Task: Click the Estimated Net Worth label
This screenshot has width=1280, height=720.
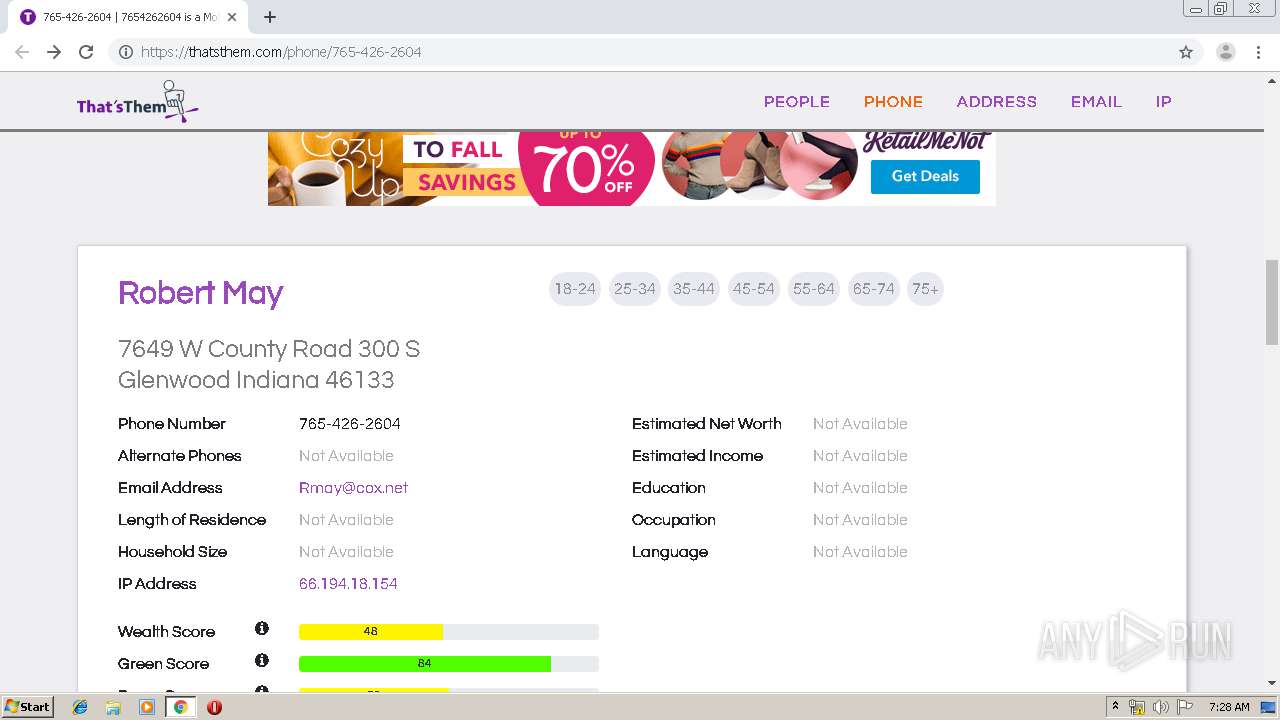Action: (x=707, y=424)
